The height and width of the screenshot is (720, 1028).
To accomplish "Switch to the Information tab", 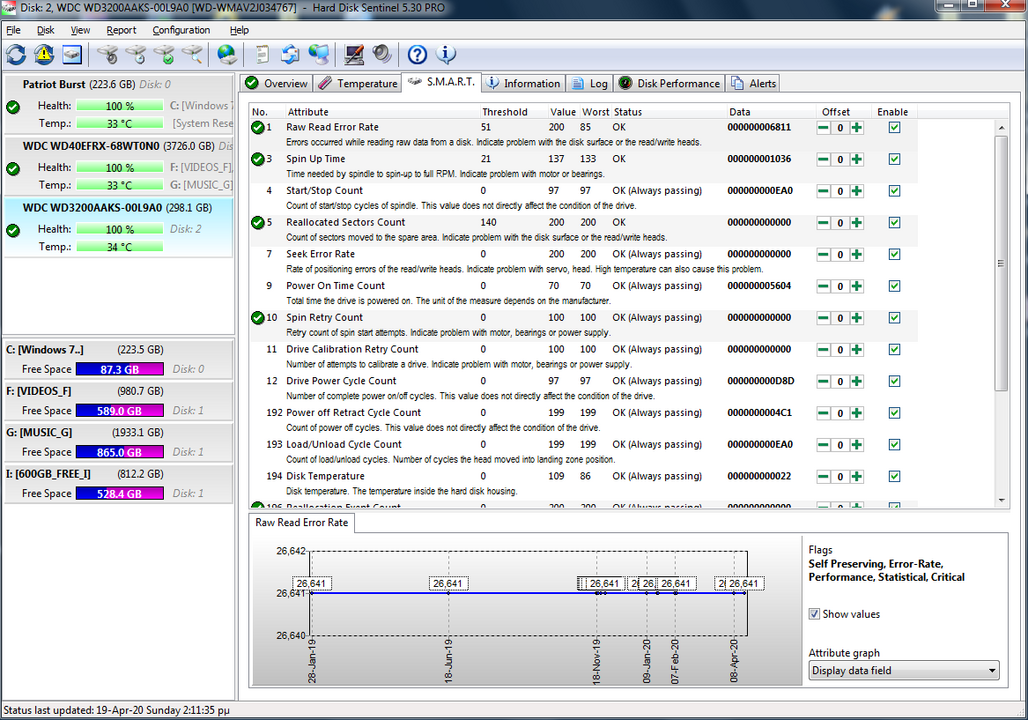I will click(x=523, y=83).
